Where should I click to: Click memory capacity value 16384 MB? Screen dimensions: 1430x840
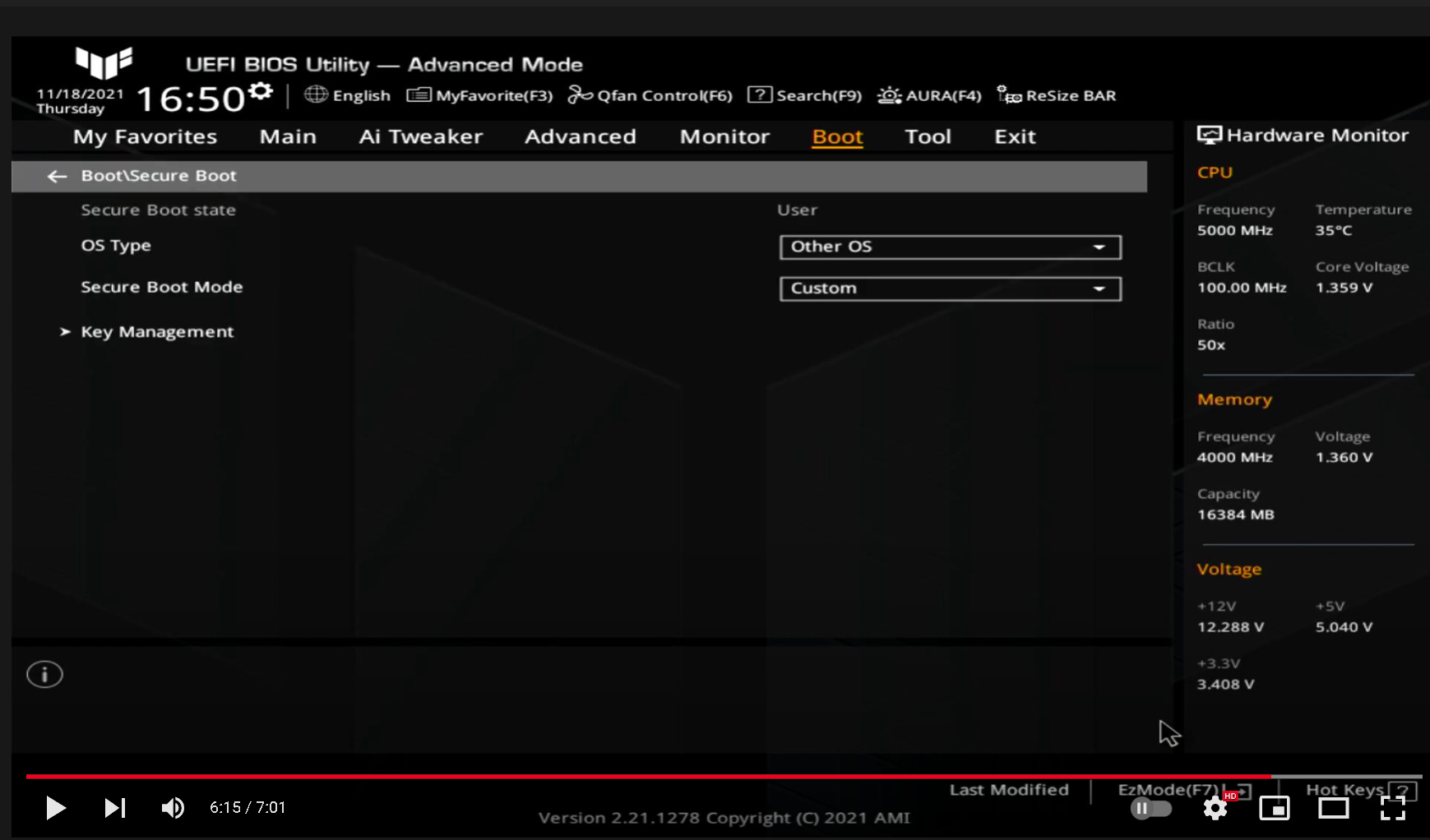click(1236, 515)
